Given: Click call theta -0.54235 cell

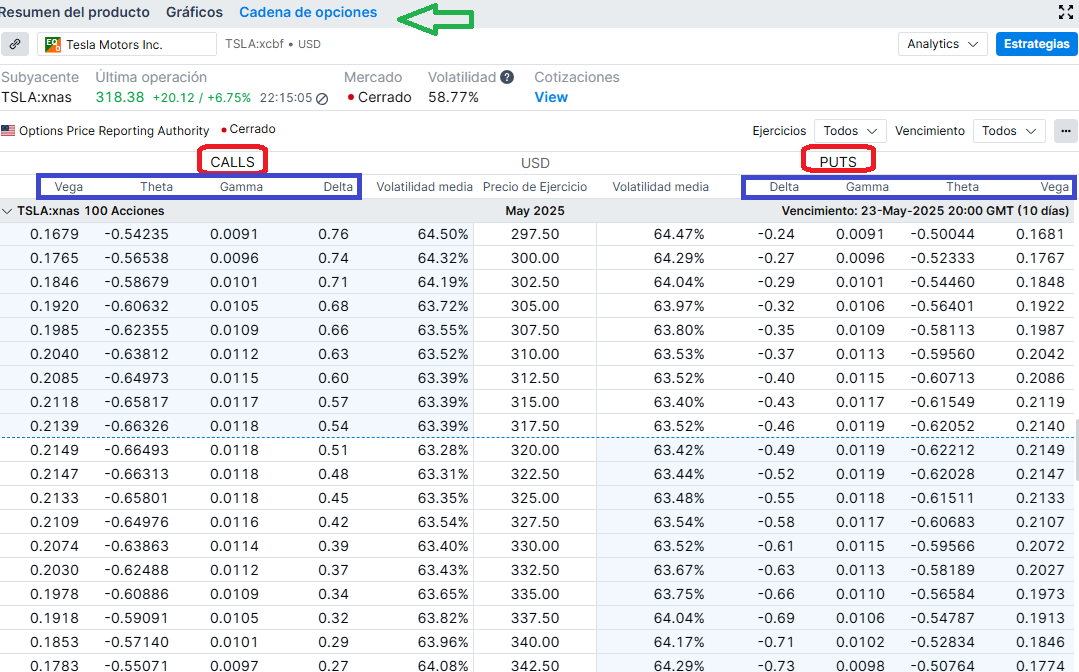Looking at the screenshot, I should (x=136, y=235).
